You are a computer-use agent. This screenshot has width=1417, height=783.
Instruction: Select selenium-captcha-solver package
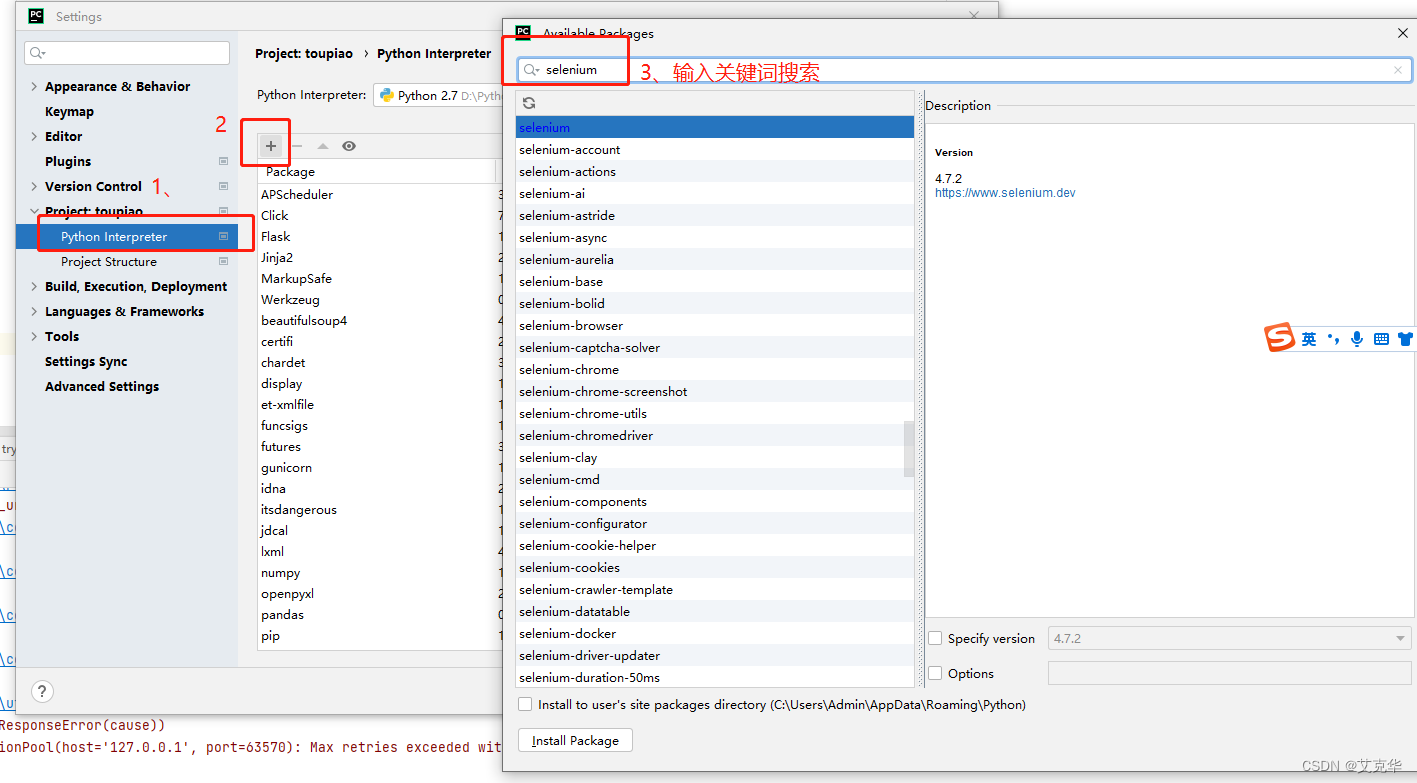click(x=715, y=348)
